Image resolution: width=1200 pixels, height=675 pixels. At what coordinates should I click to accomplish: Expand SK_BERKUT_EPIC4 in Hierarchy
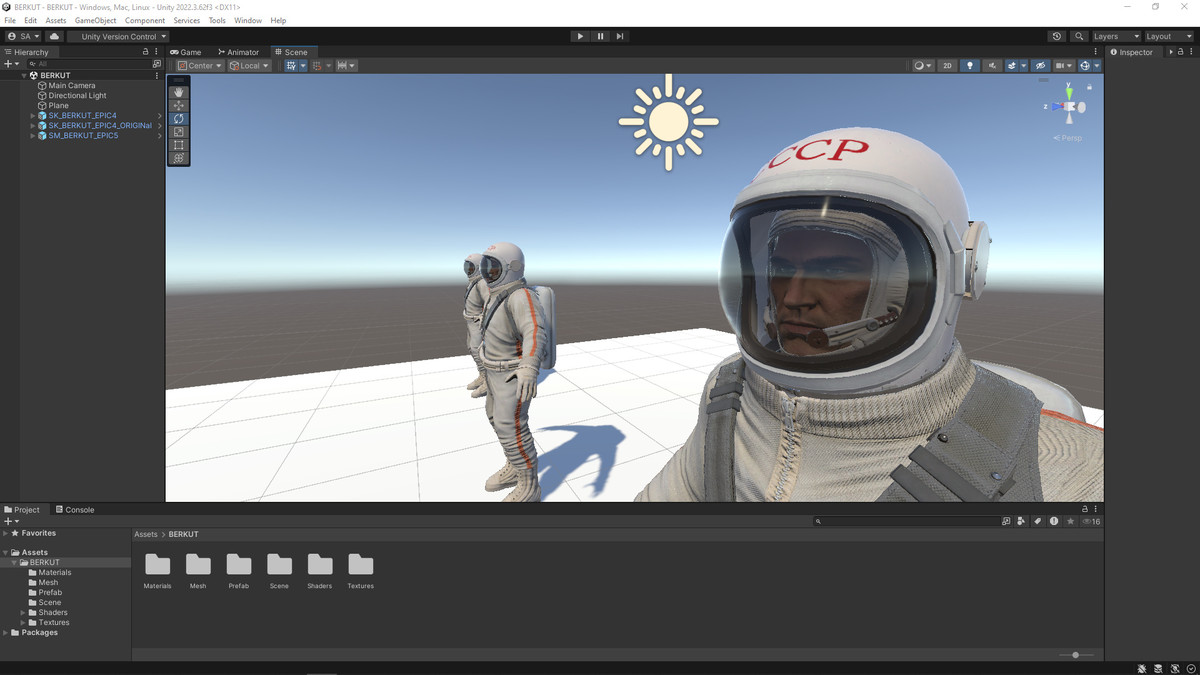(33, 116)
